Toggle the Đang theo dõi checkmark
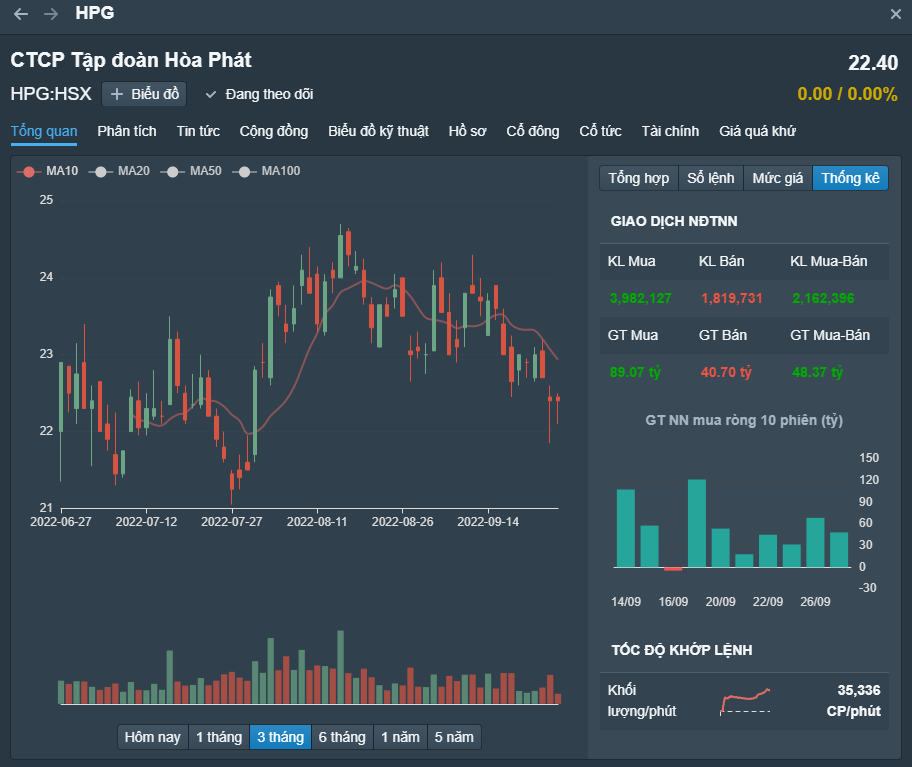The image size is (912, 767). click(211, 94)
